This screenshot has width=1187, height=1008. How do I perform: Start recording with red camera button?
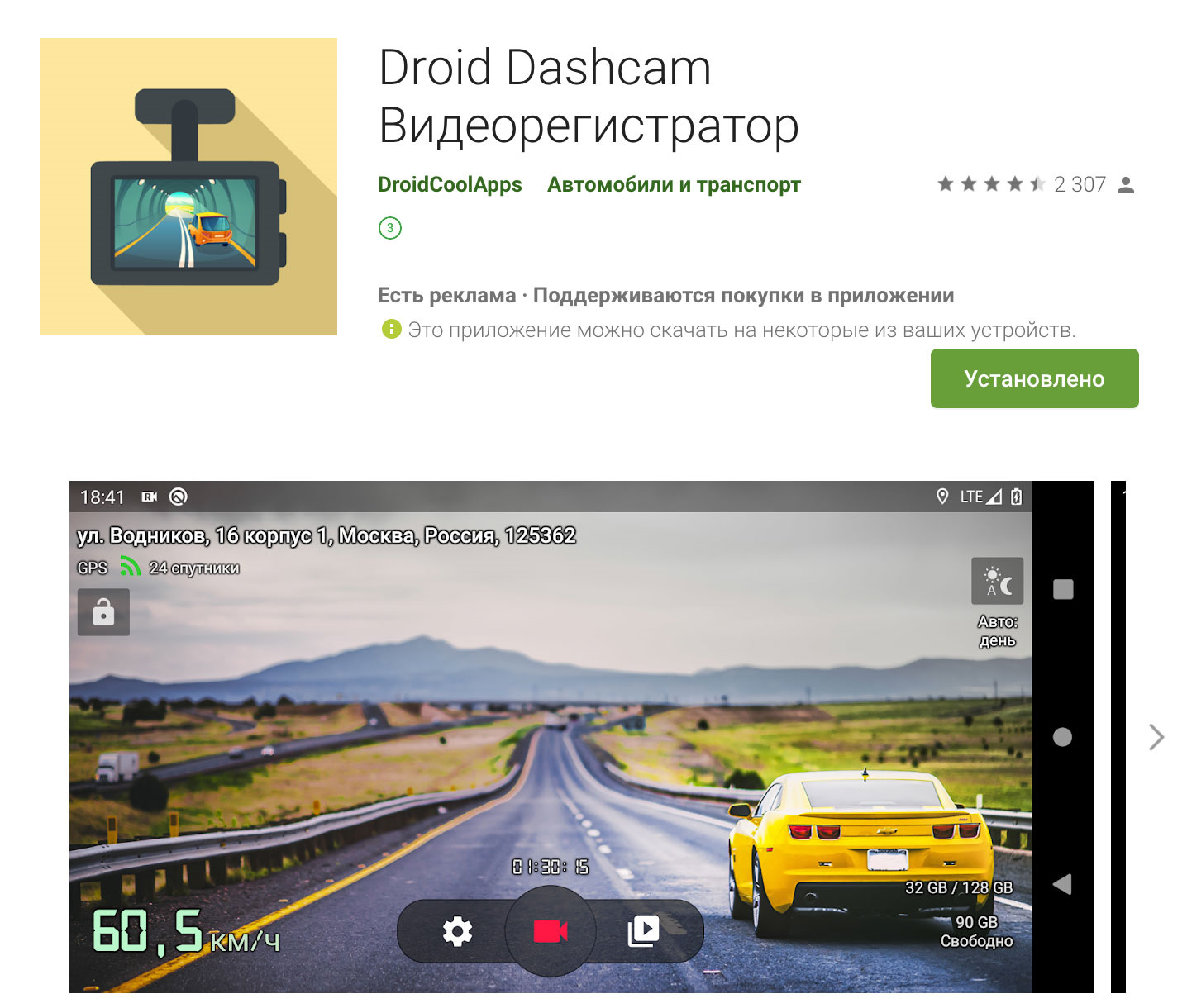pos(551,931)
